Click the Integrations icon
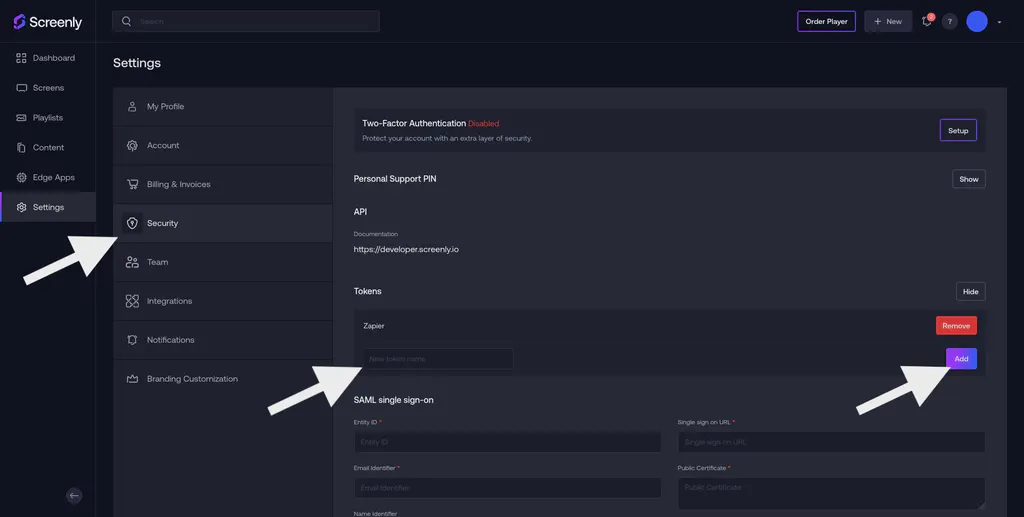Screen dimensions: 1024x517 [x=132, y=301]
